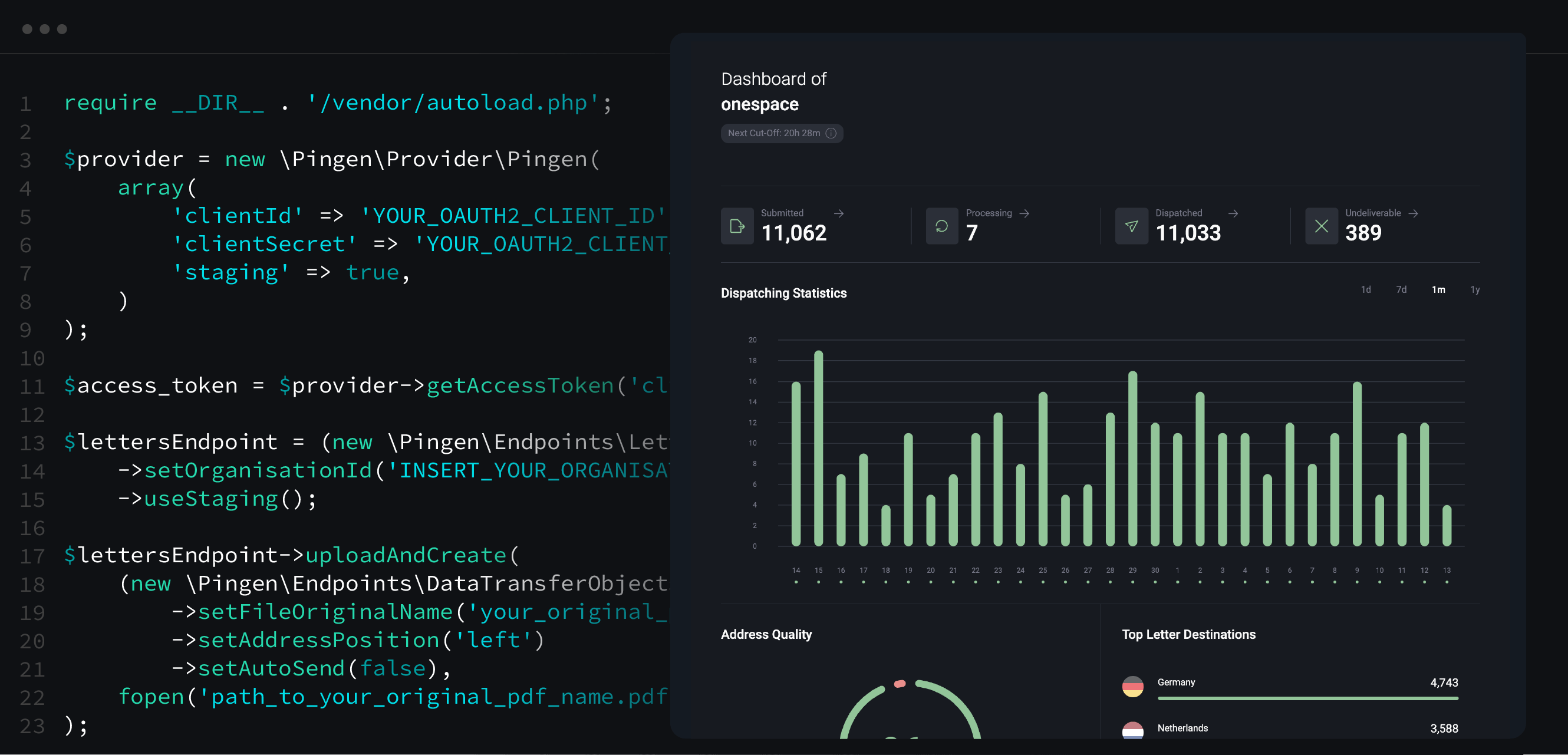This screenshot has width=1568, height=755.
Task: Click the arrow icon next to Undeliverable
Action: pos(1414,213)
